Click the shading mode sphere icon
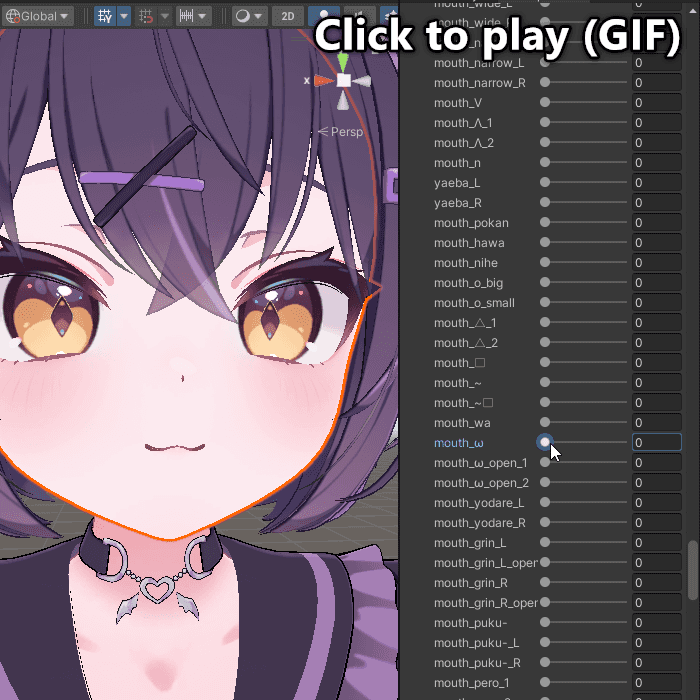Viewport: 700px width, 700px height. pos(242,16)
